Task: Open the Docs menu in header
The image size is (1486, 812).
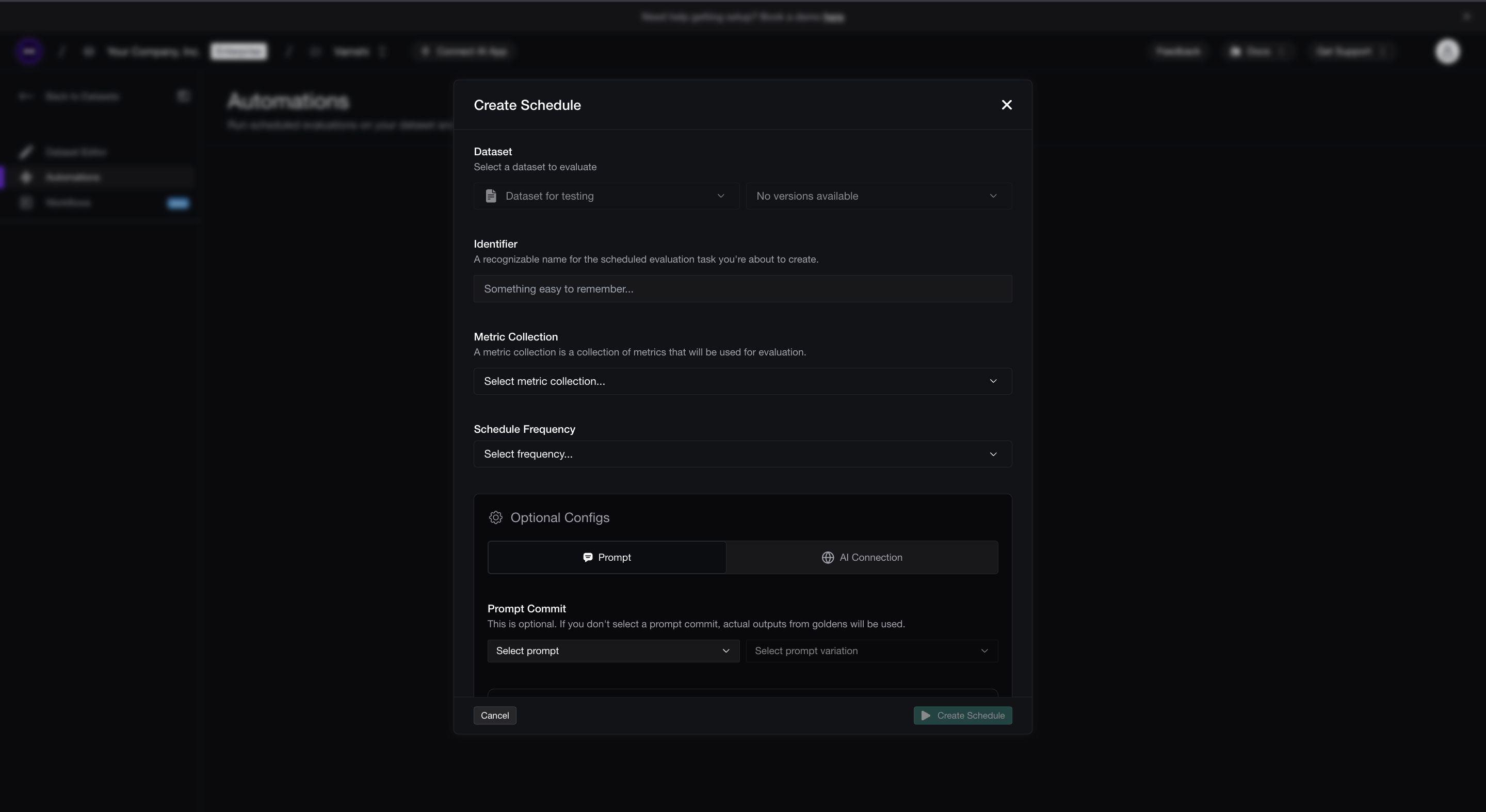Action: click(x=1258, y=51)
